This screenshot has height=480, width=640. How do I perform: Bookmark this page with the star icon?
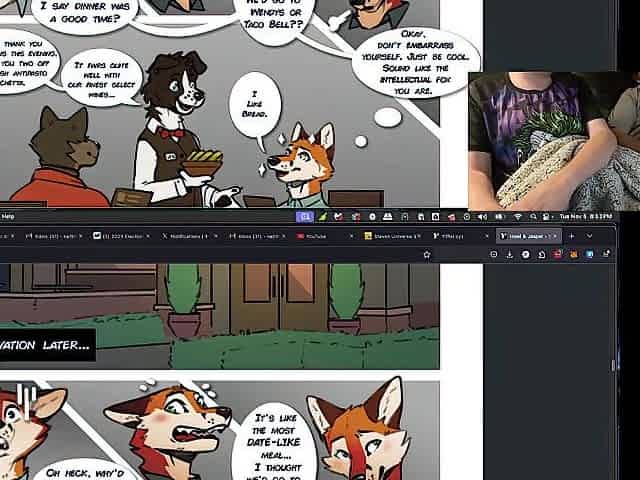[x=427, y=255]
